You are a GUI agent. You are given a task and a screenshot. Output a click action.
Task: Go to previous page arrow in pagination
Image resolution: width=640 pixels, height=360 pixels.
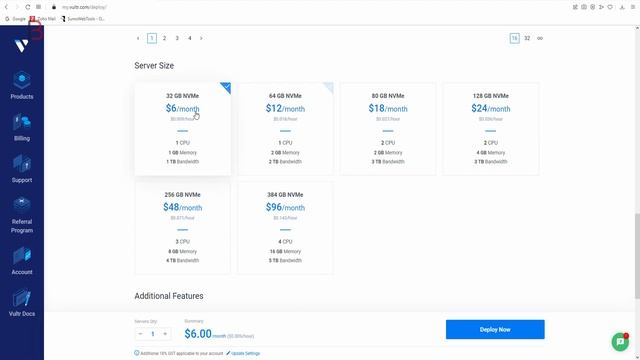[x=138, y=38]
